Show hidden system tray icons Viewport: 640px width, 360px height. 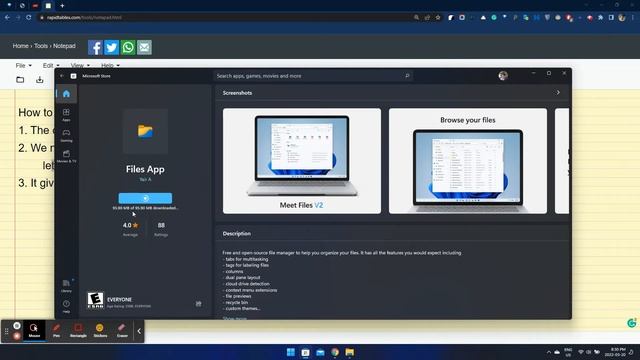point(549,352)
